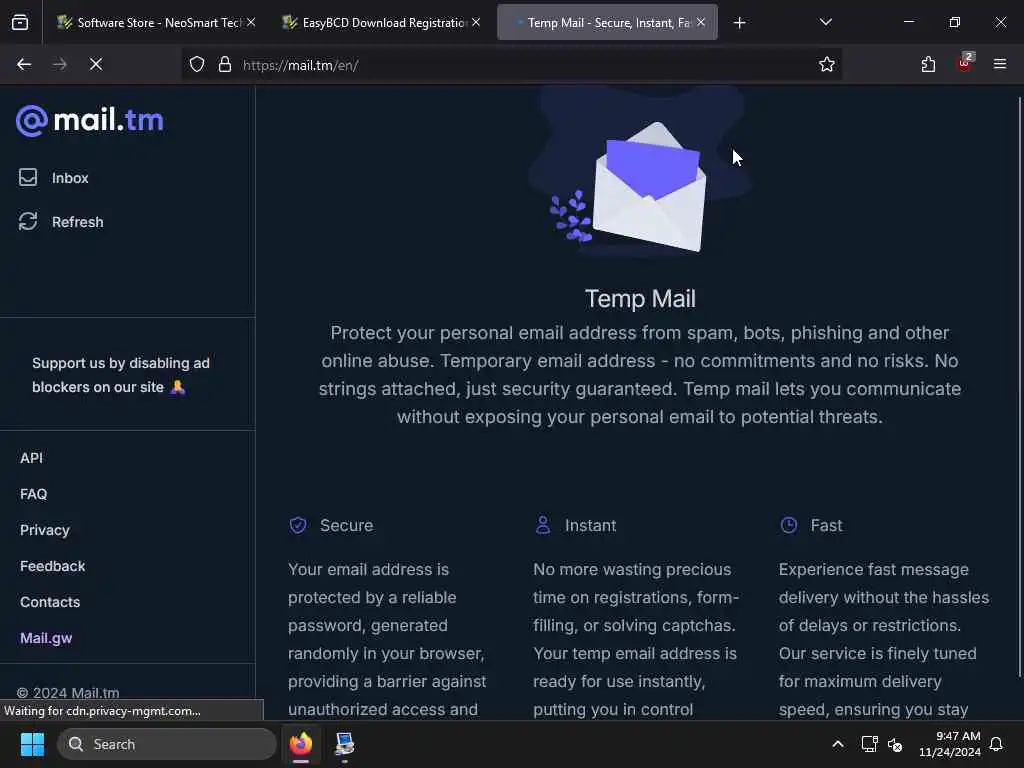Open the network status tray icon
Image resolution: width=1024 pixels, height=768 pixels.
click(x=869, y=744)
